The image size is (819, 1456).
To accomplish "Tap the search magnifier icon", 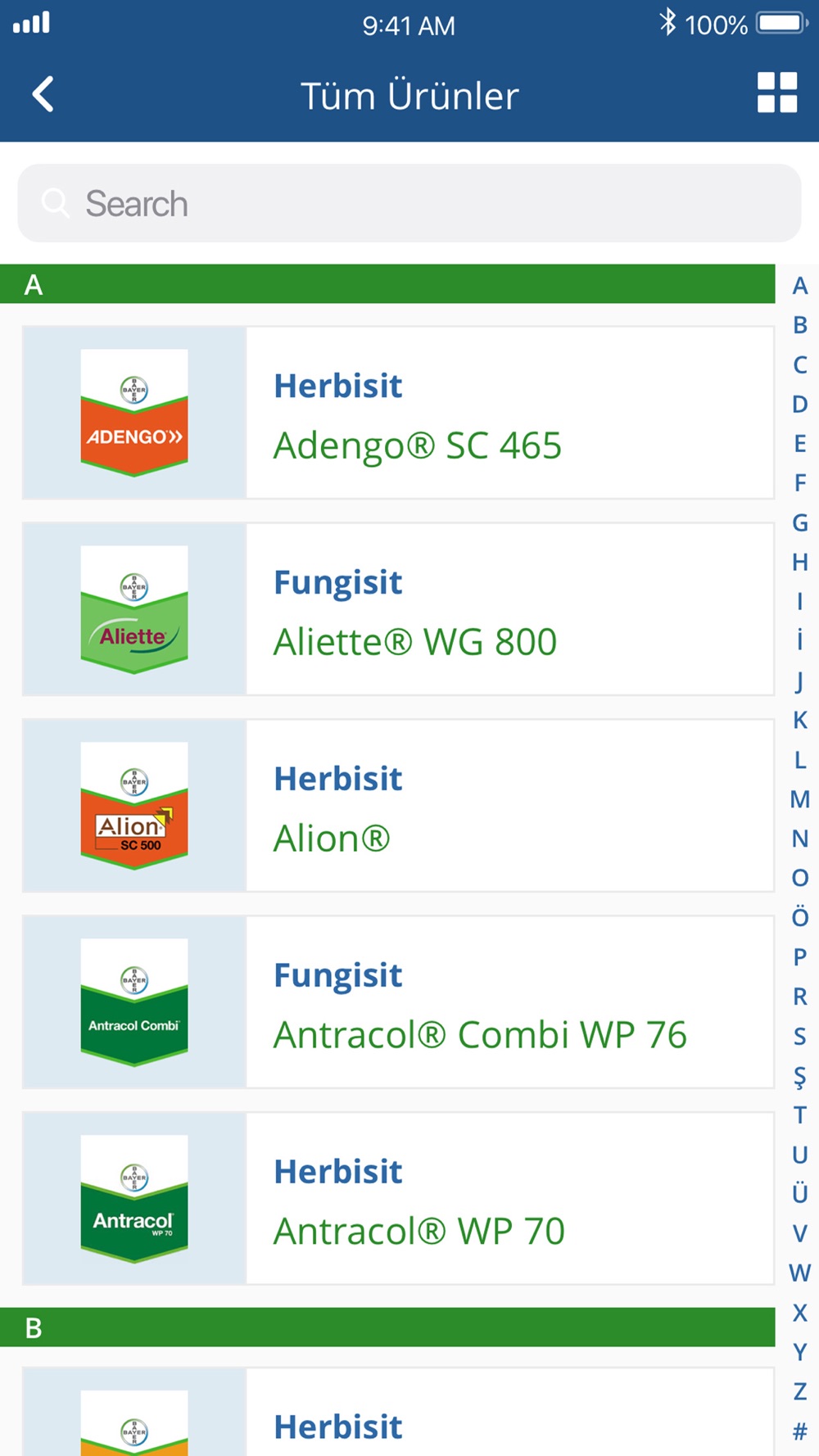I will click(x=55, y=202).
